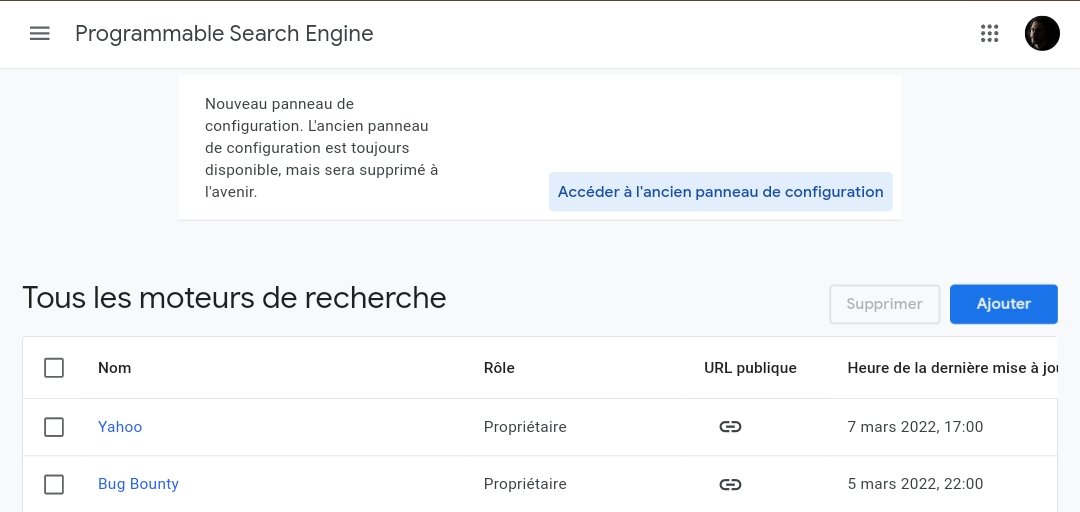The width and height of the screenshot is (1080, 512).
Task: Select the date 7 mars 2022, 17:00
Action: coord(915,427)
